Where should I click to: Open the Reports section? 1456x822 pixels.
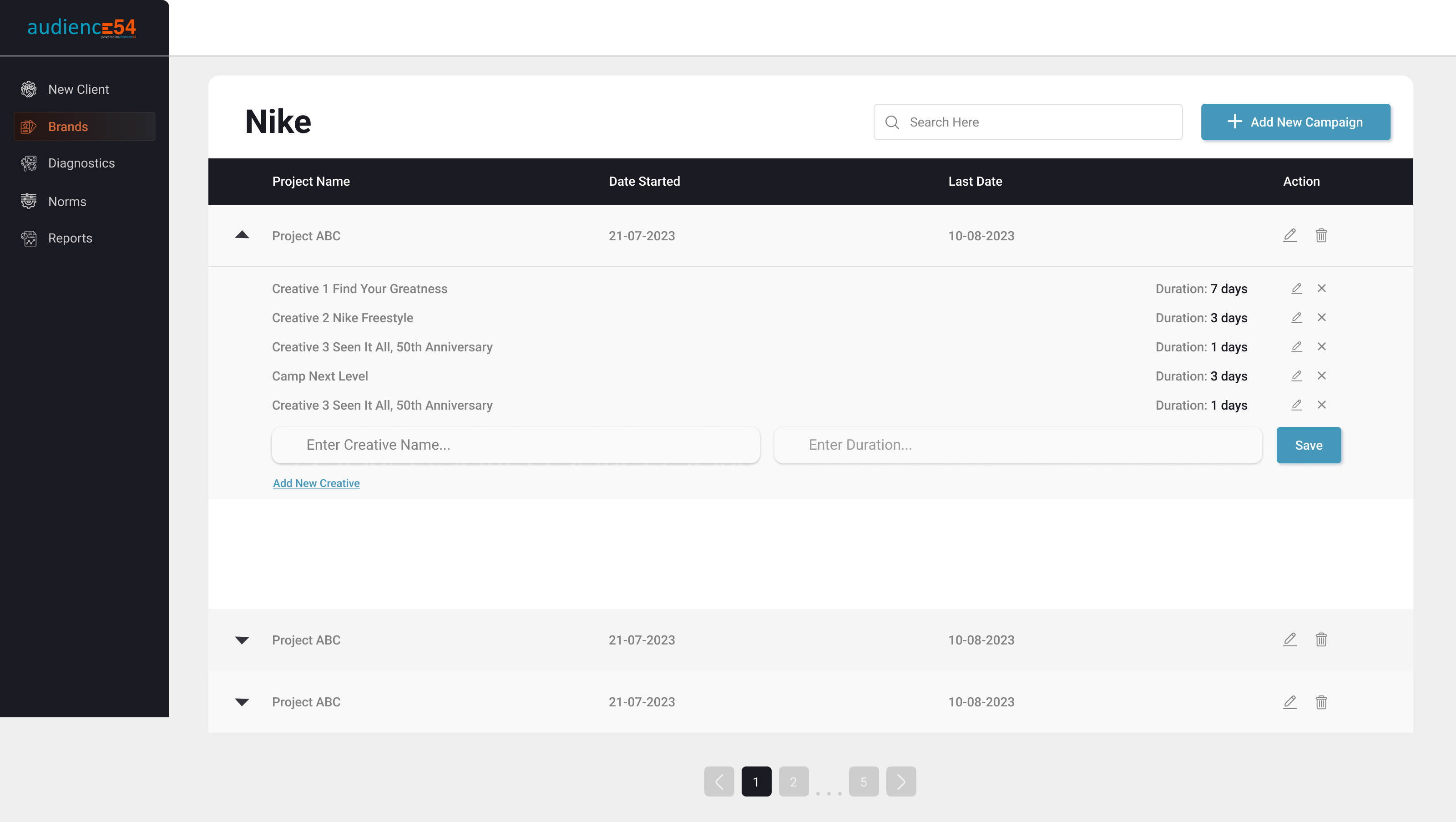click(84, 238)
